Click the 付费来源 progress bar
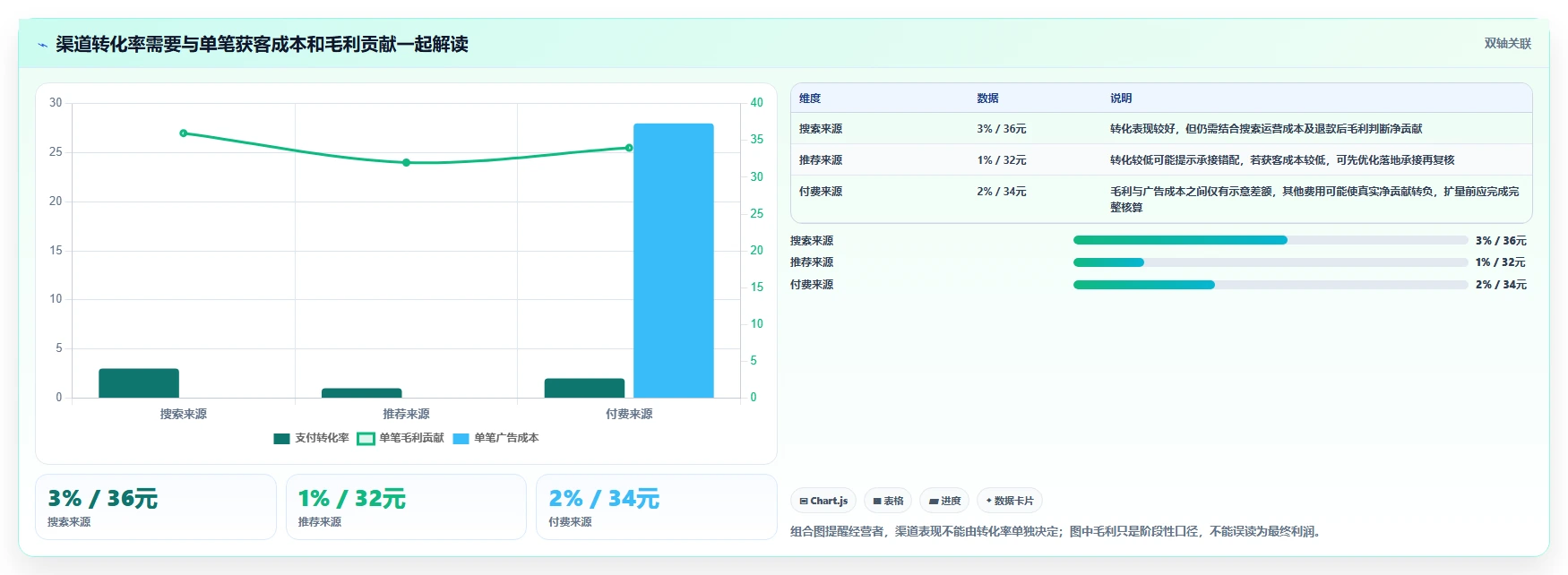The width and height of the screenshot is (1568, 575). coord(1271,285)
